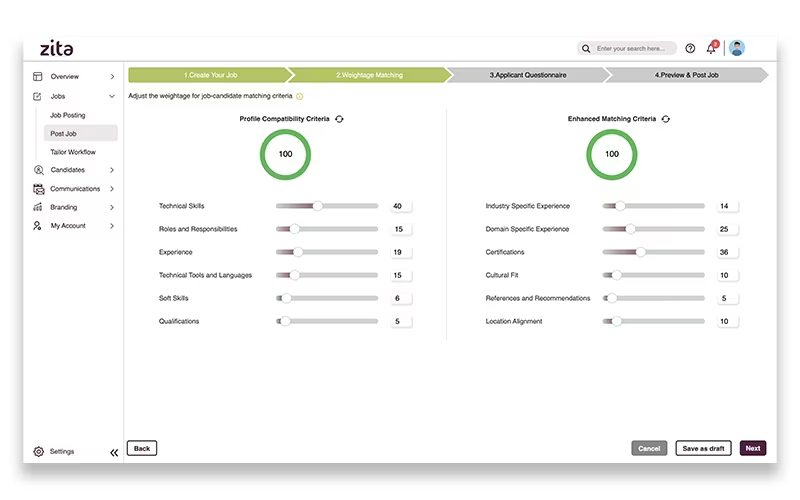Open the help question mark icon
The width and height of the screenshot is (800, 500).
(690, 48)
